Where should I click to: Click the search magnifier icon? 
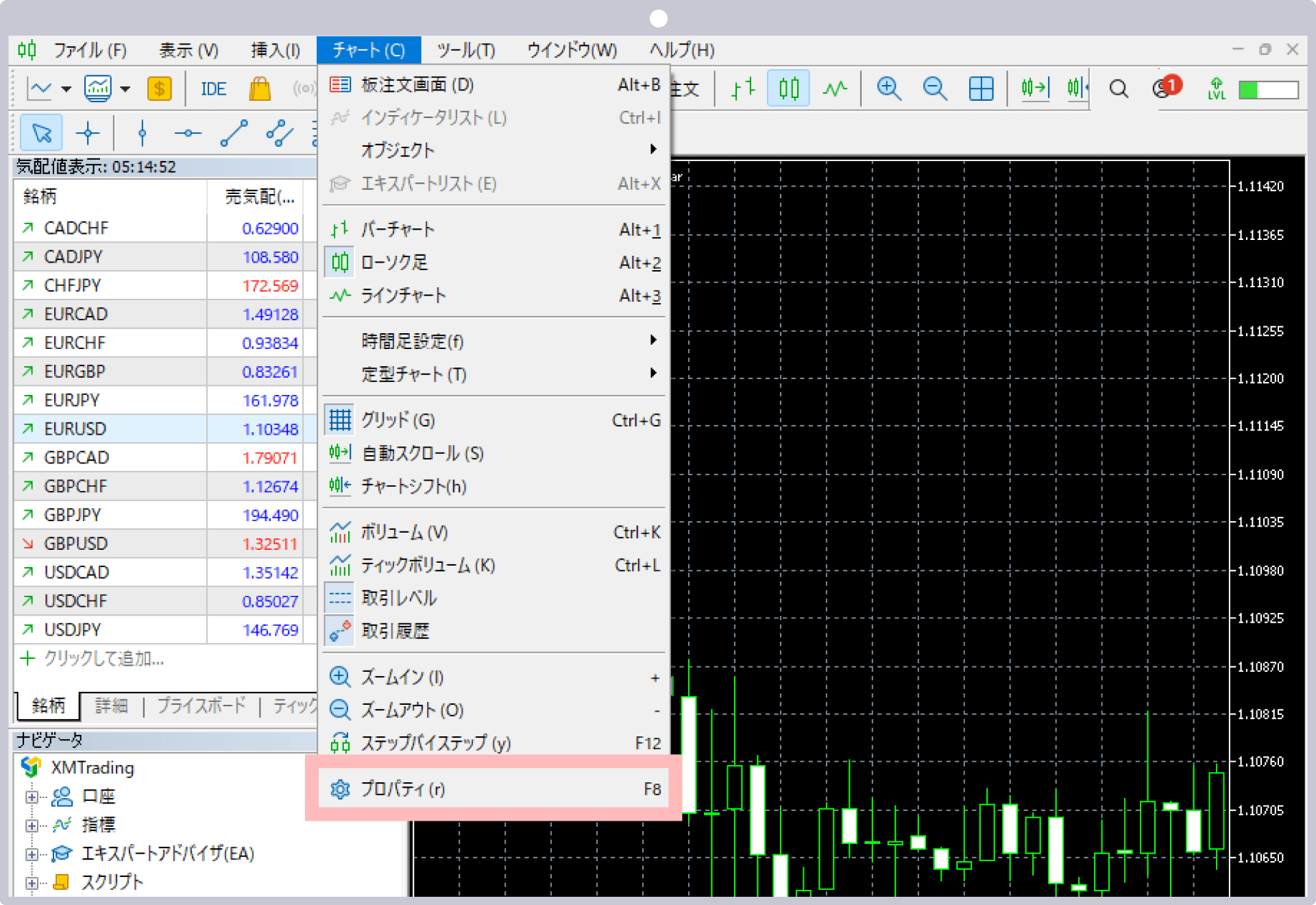pyautogui.click(x=1119, y=88)
